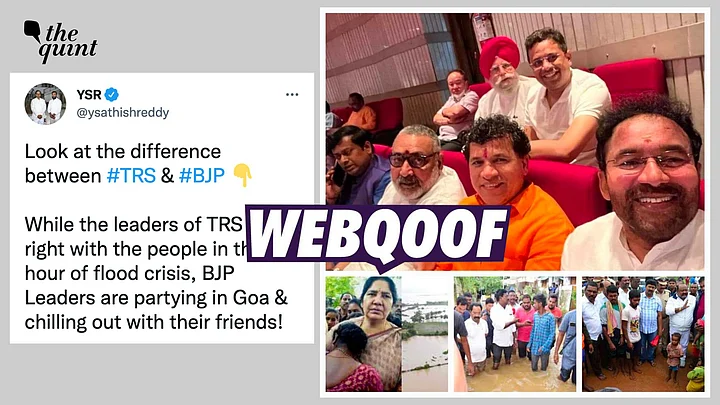Click the first line 'Look at the difference'
Screen dimensions: 720x405
point(123,151)
